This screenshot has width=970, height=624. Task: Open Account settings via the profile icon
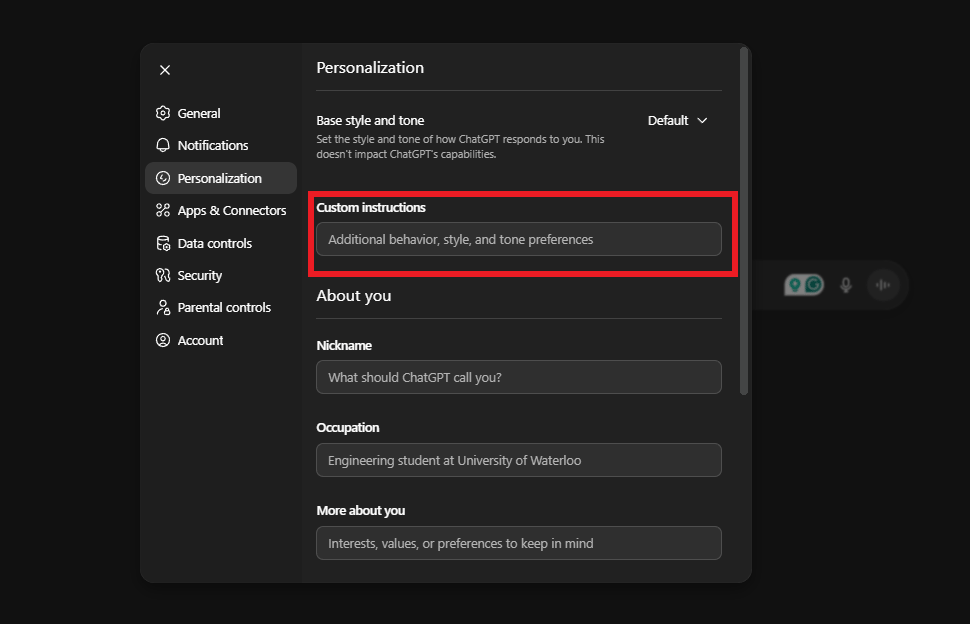[162, 340]
